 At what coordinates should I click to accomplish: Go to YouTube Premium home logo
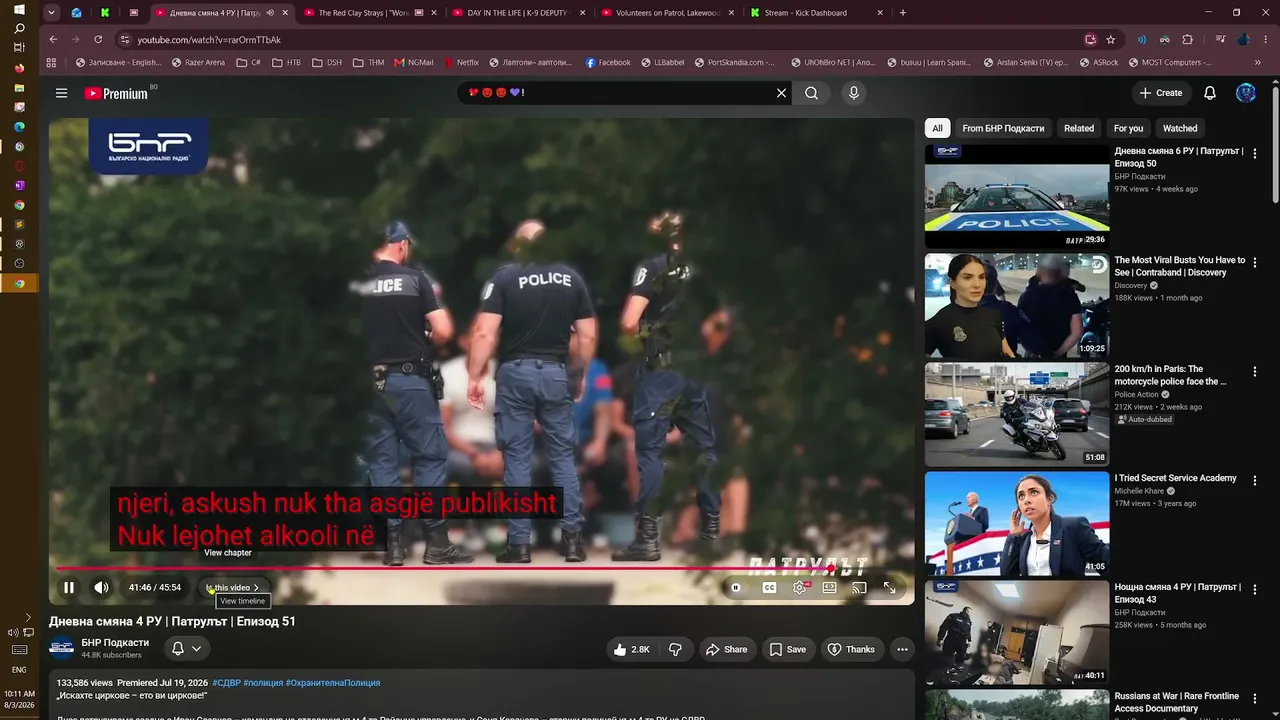point(116,93)
